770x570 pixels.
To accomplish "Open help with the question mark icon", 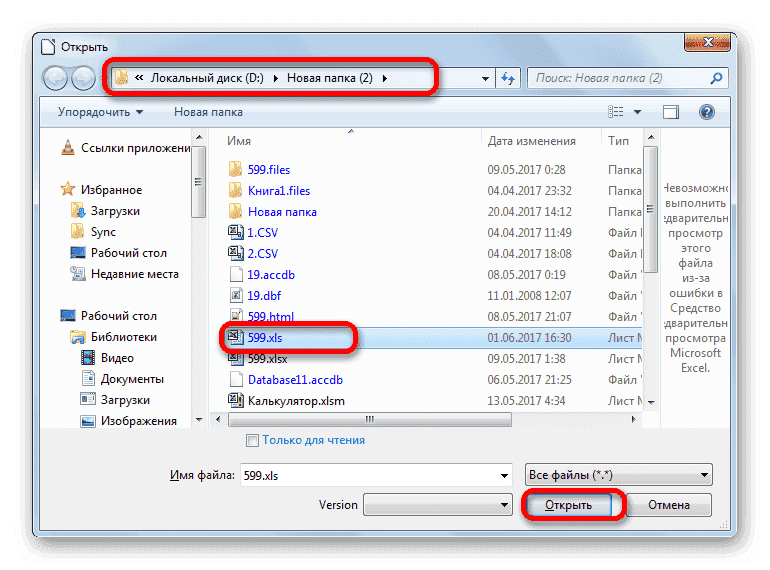I will (707, 112).
